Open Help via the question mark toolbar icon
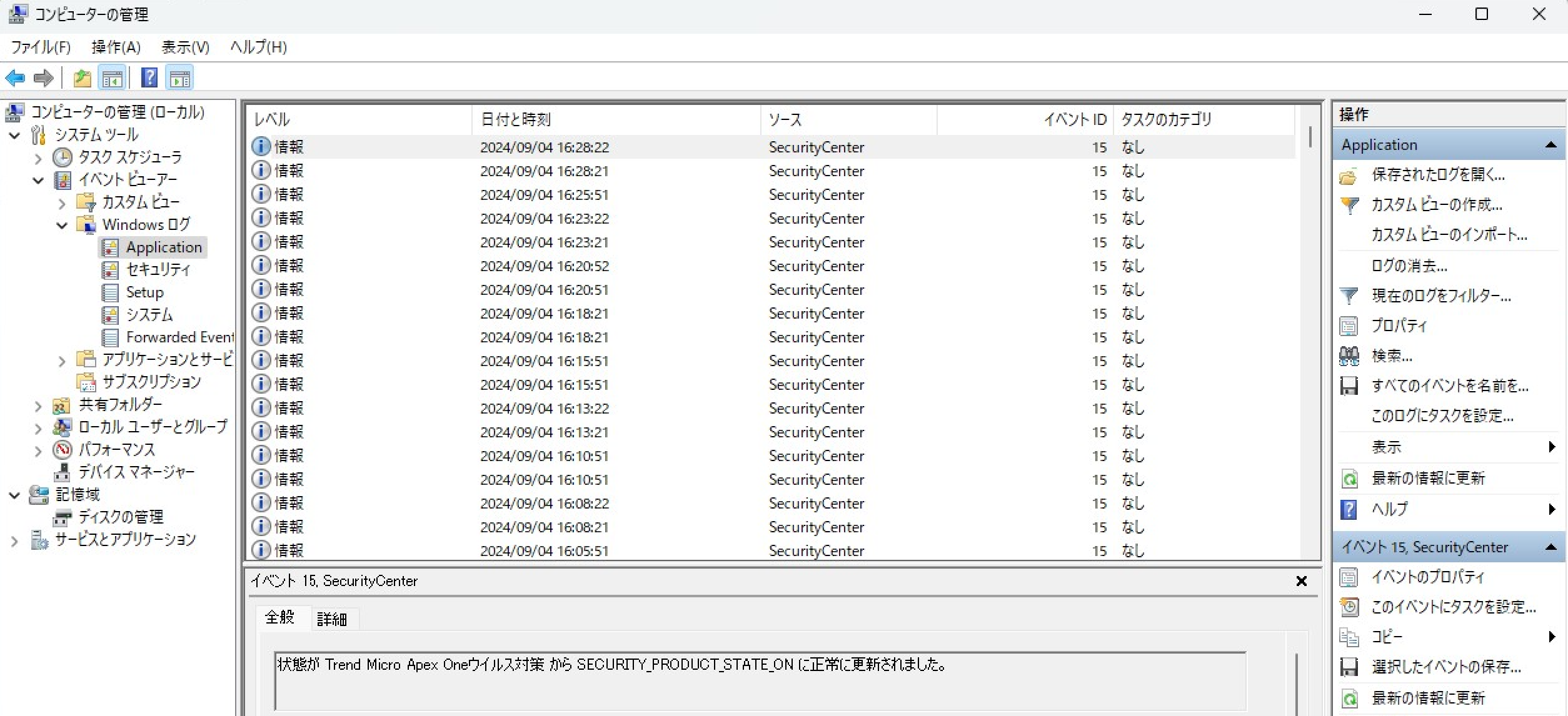Screen dimensions: 1568x716 (149, 77)
